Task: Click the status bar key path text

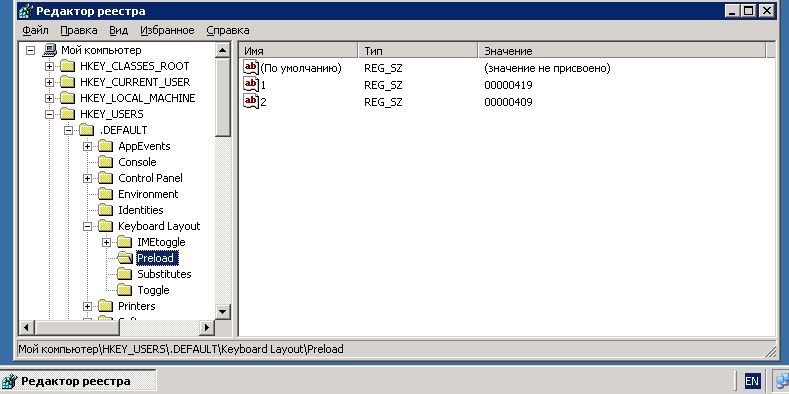Action: (x=181, y=349)
